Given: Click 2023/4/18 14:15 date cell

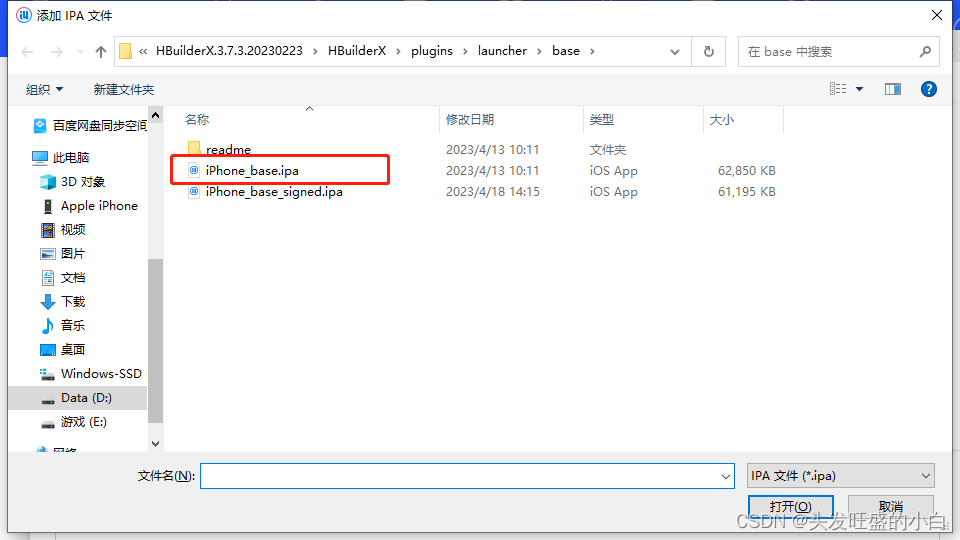Looking at the screenshot, I should tap(493, 192).
